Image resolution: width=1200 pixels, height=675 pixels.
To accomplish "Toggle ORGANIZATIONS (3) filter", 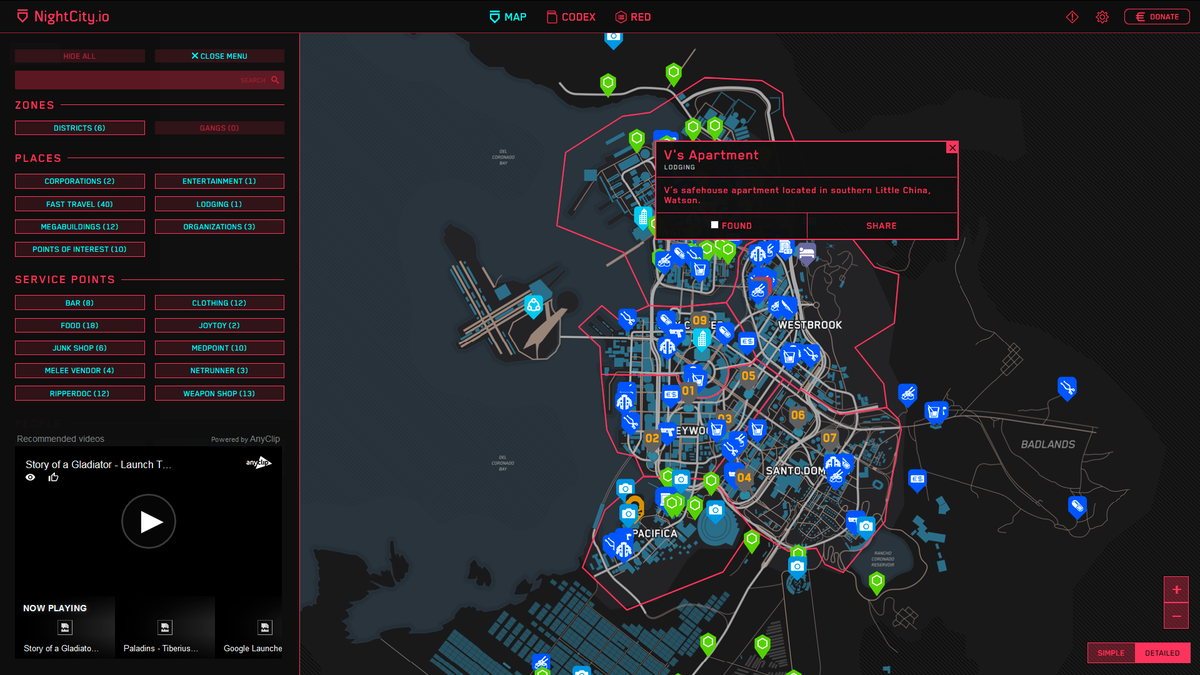I will (219, 227).
